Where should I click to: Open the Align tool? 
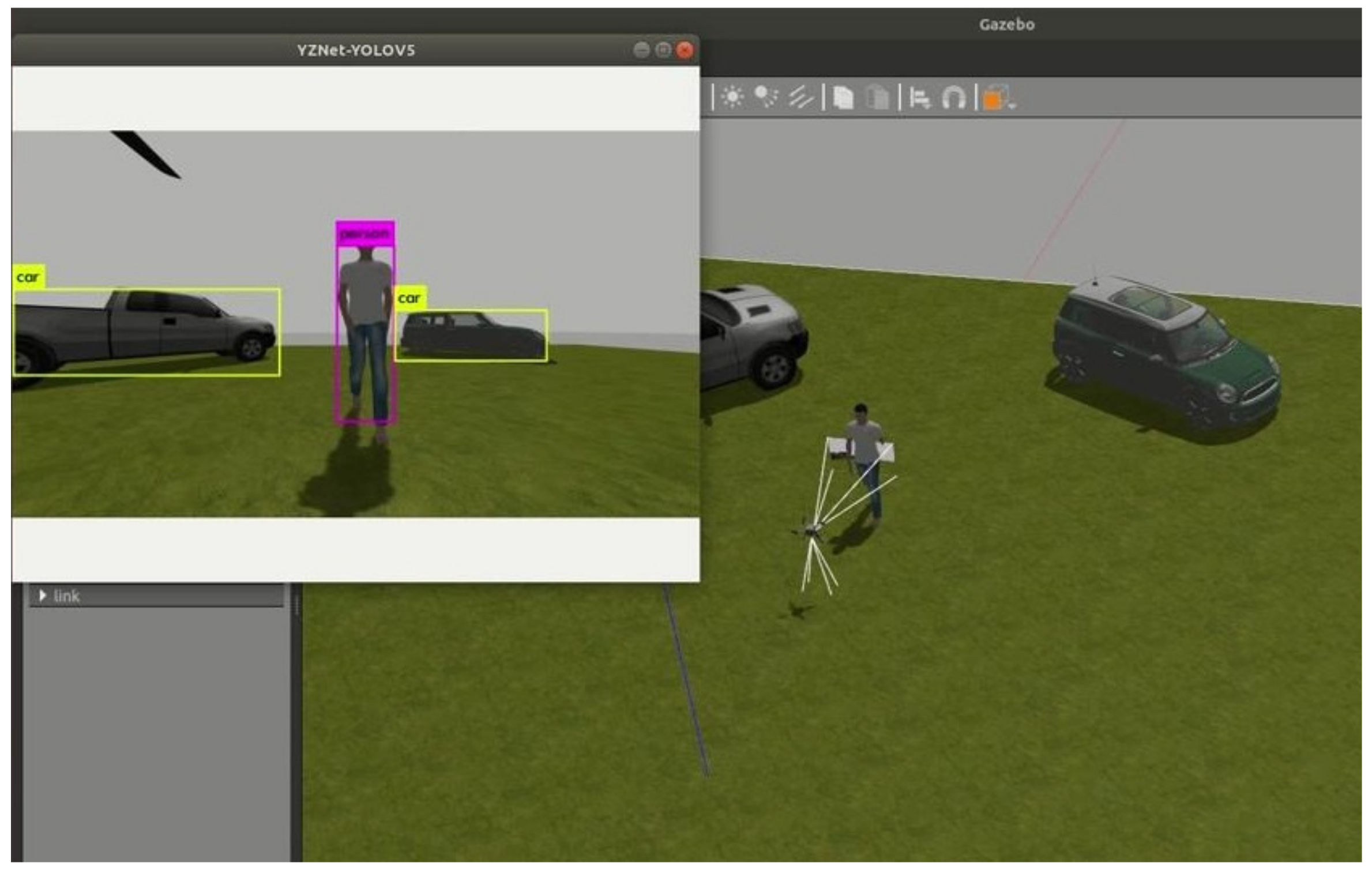click(919, 98)
